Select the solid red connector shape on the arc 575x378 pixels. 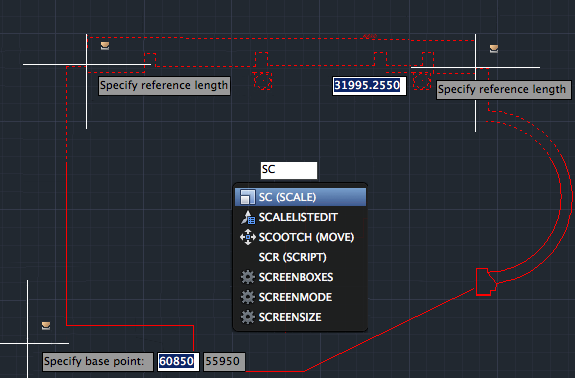point(486,282)
